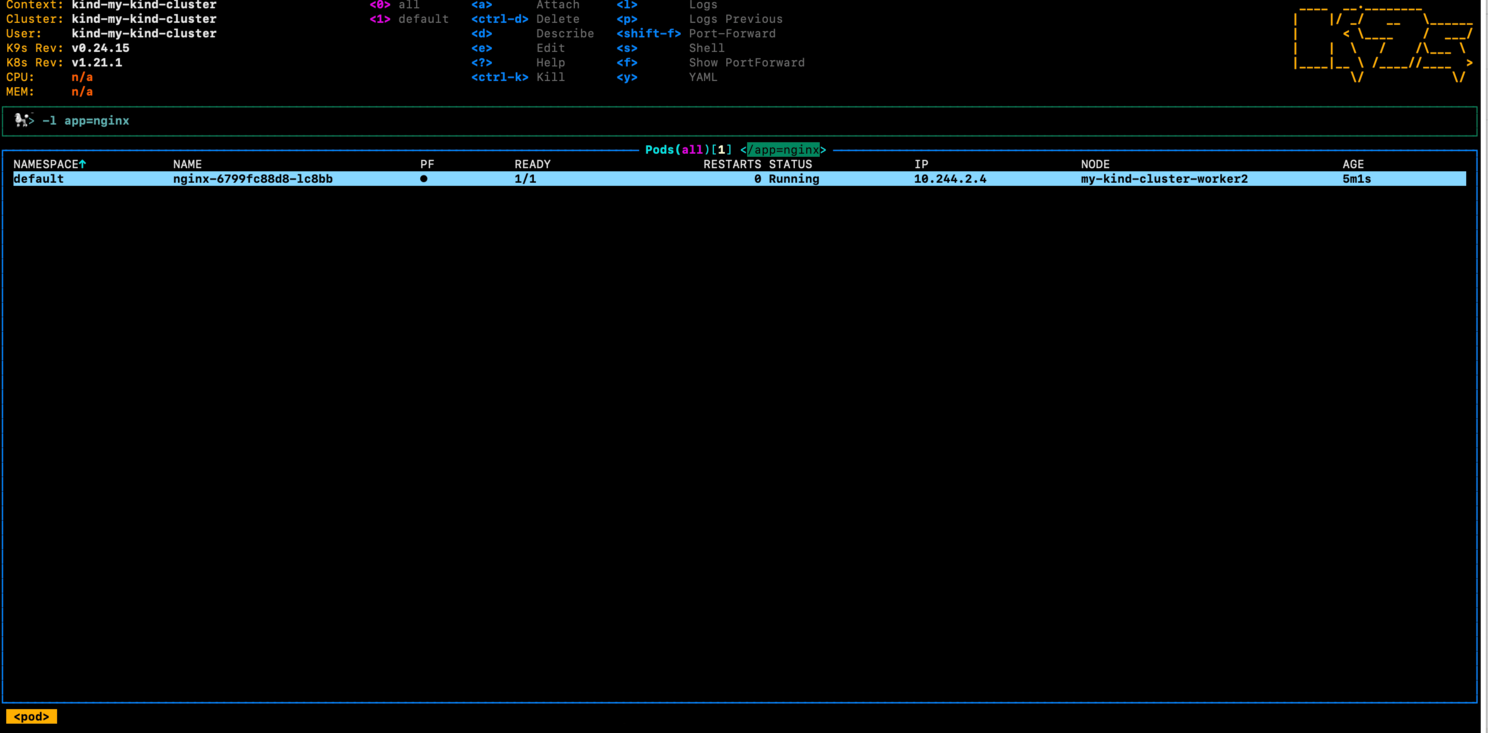
Task: Click the <pod> breadcrumb
Action: tap(32, 717)
